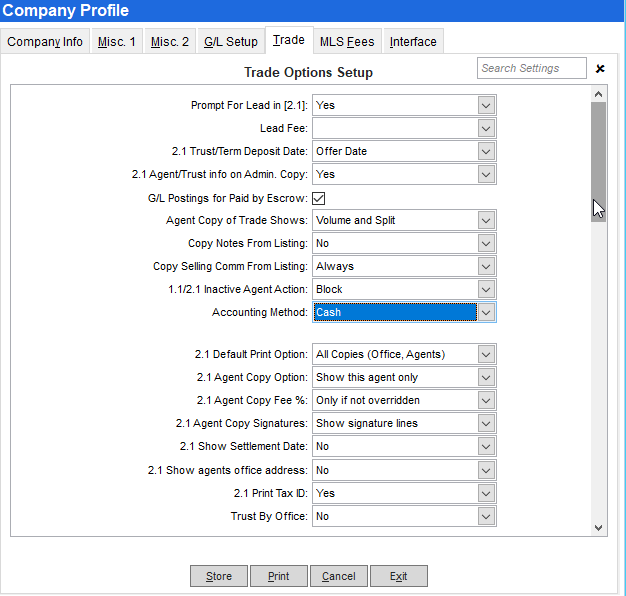The height and width of the screenshot is (596, 626).
Task: Select the Interface tab
Action: tap(413, 42)
